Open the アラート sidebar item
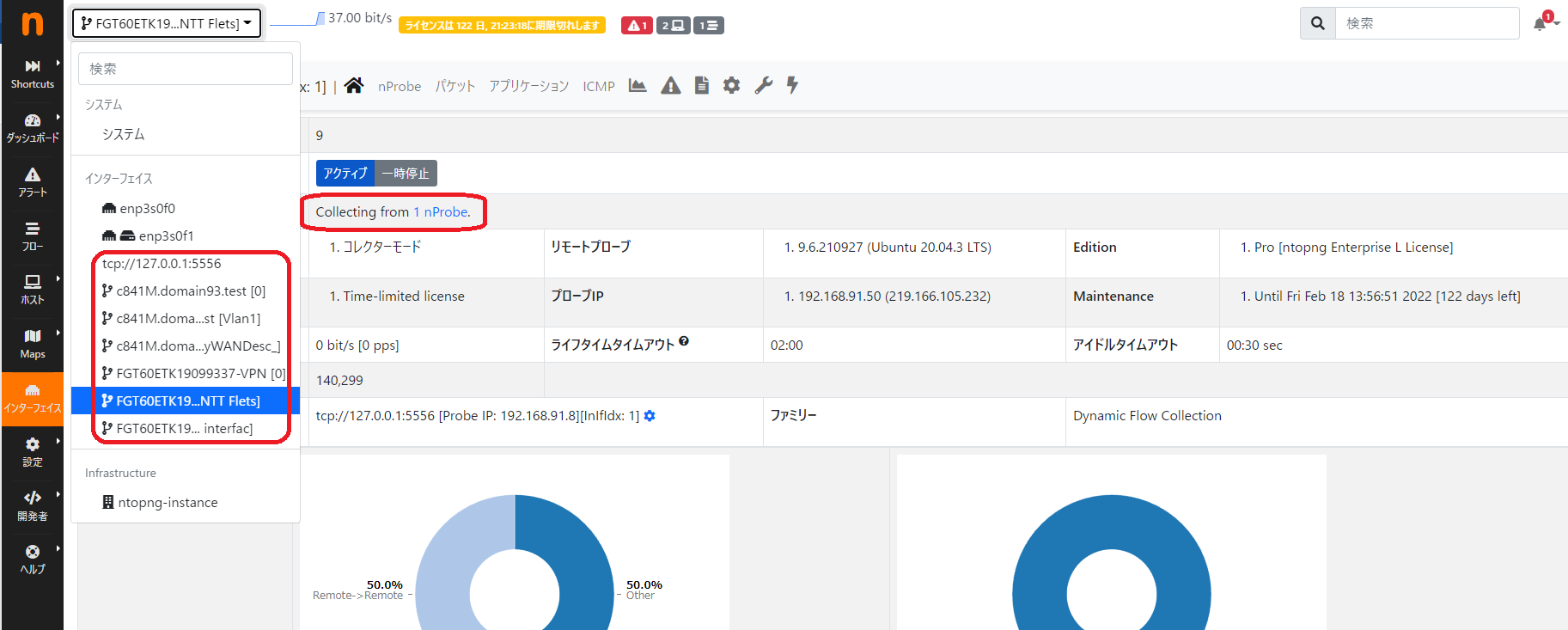This screenshot has height=630, width=1568. pos(33,182)
